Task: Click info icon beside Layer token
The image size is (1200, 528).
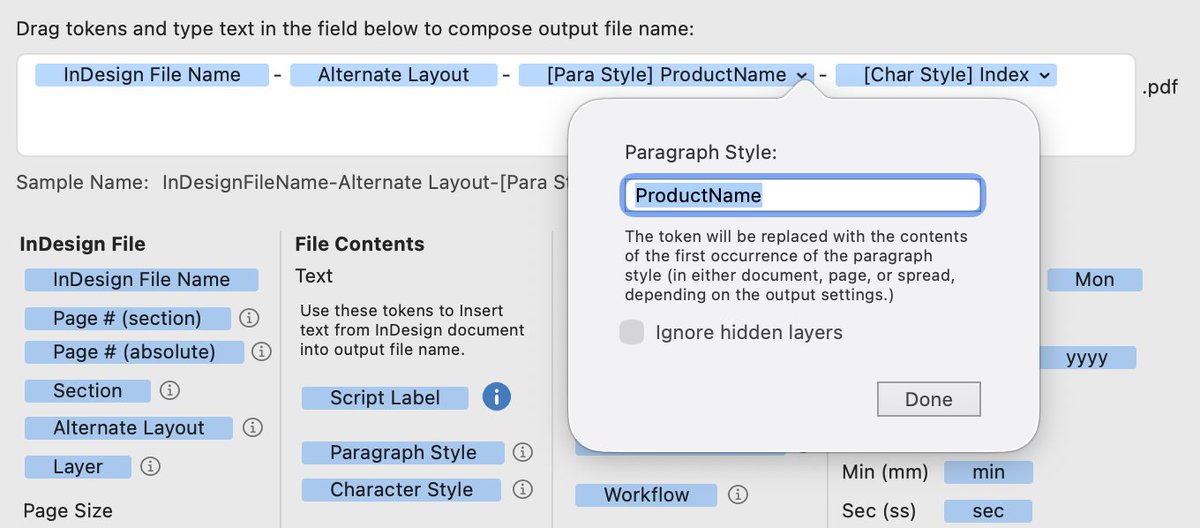Action: [150, 466]
